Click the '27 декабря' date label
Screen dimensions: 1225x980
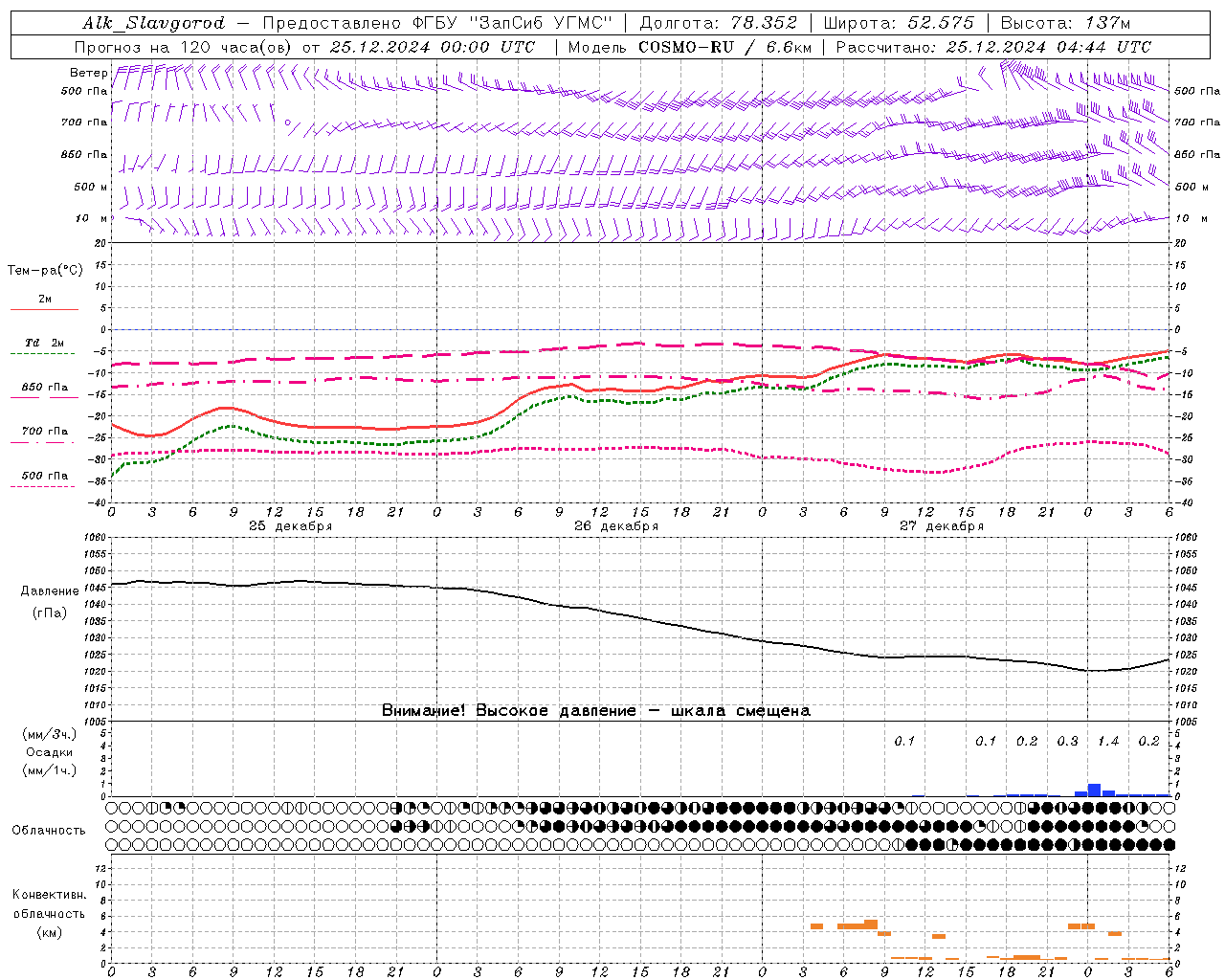click(942, 526)
